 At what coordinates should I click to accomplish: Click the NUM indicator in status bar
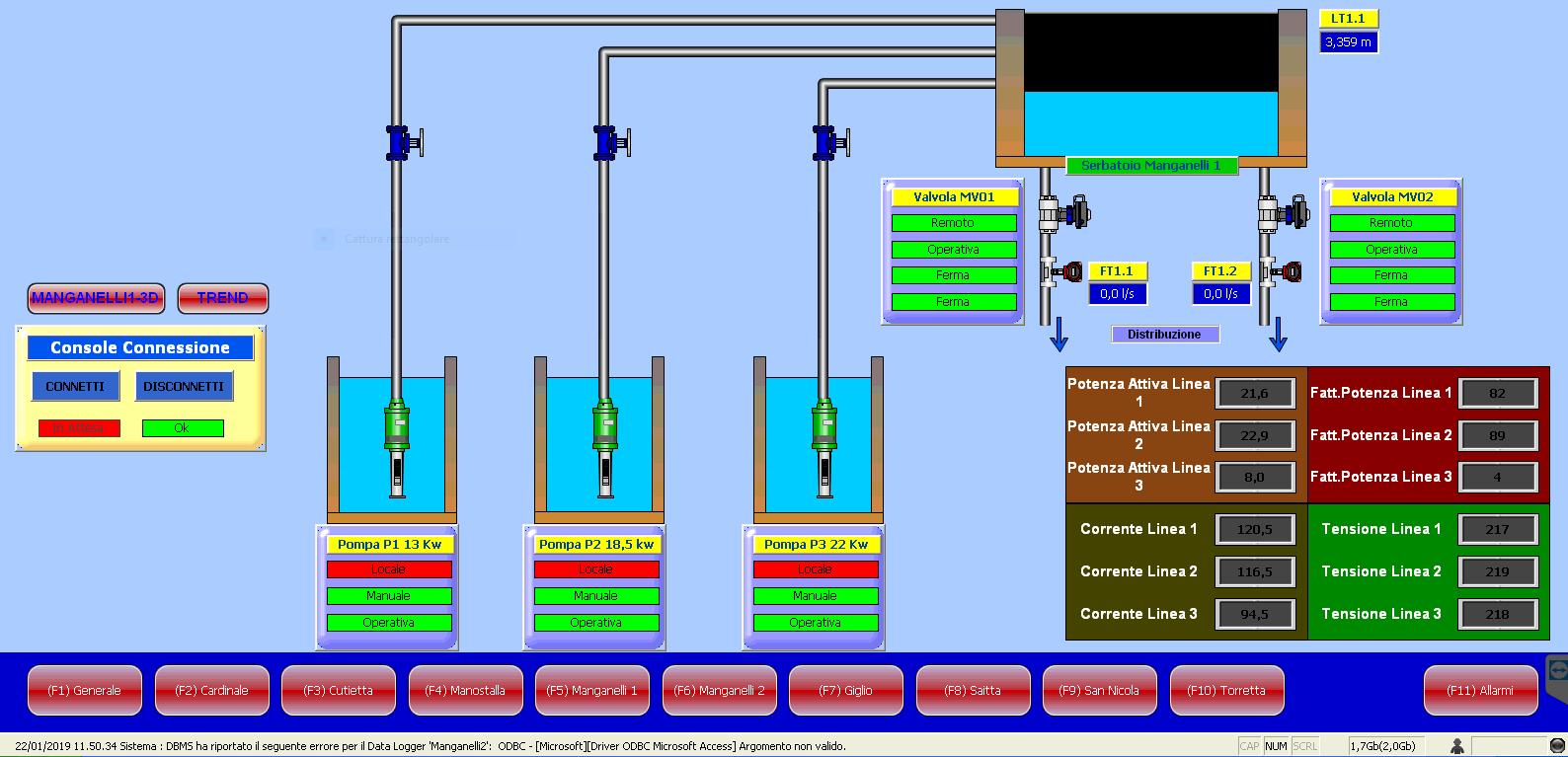[1276, 746]
